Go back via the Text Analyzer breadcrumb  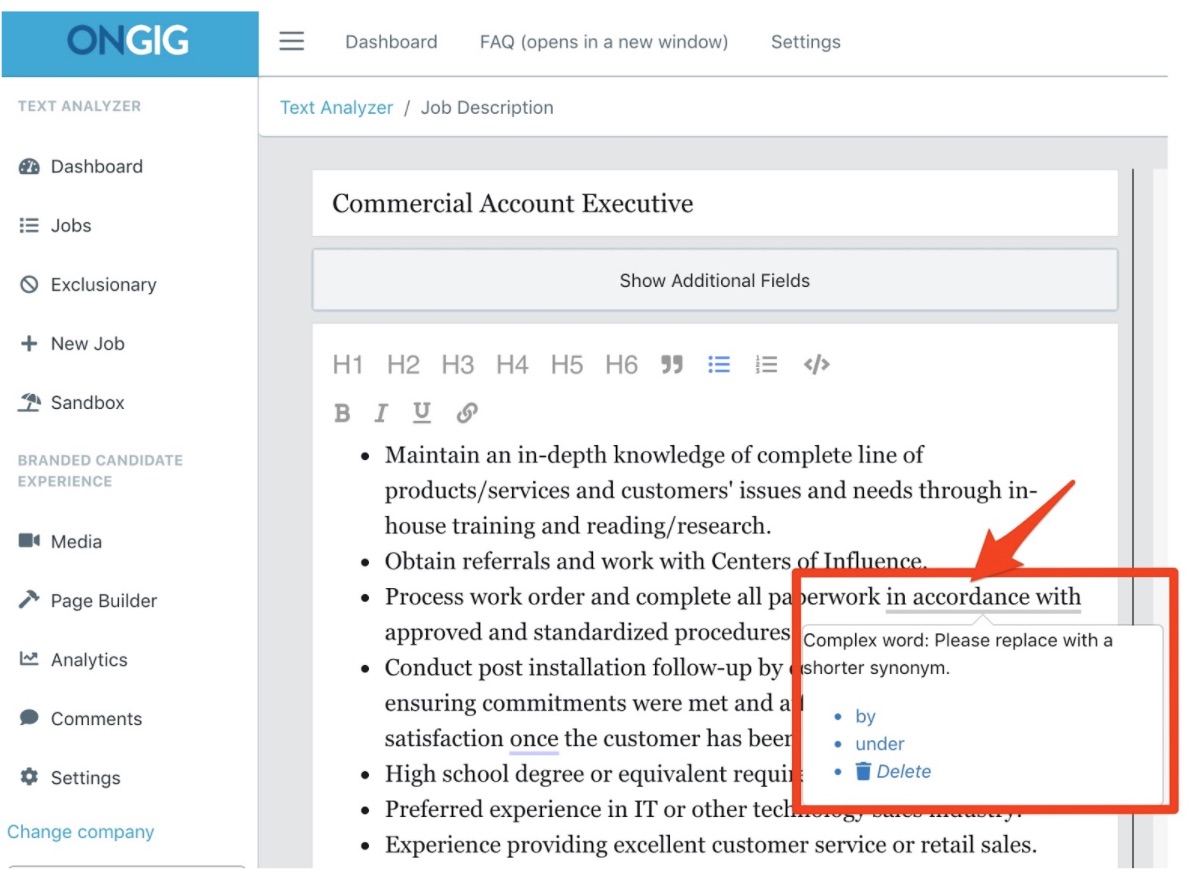click(336, 107)
